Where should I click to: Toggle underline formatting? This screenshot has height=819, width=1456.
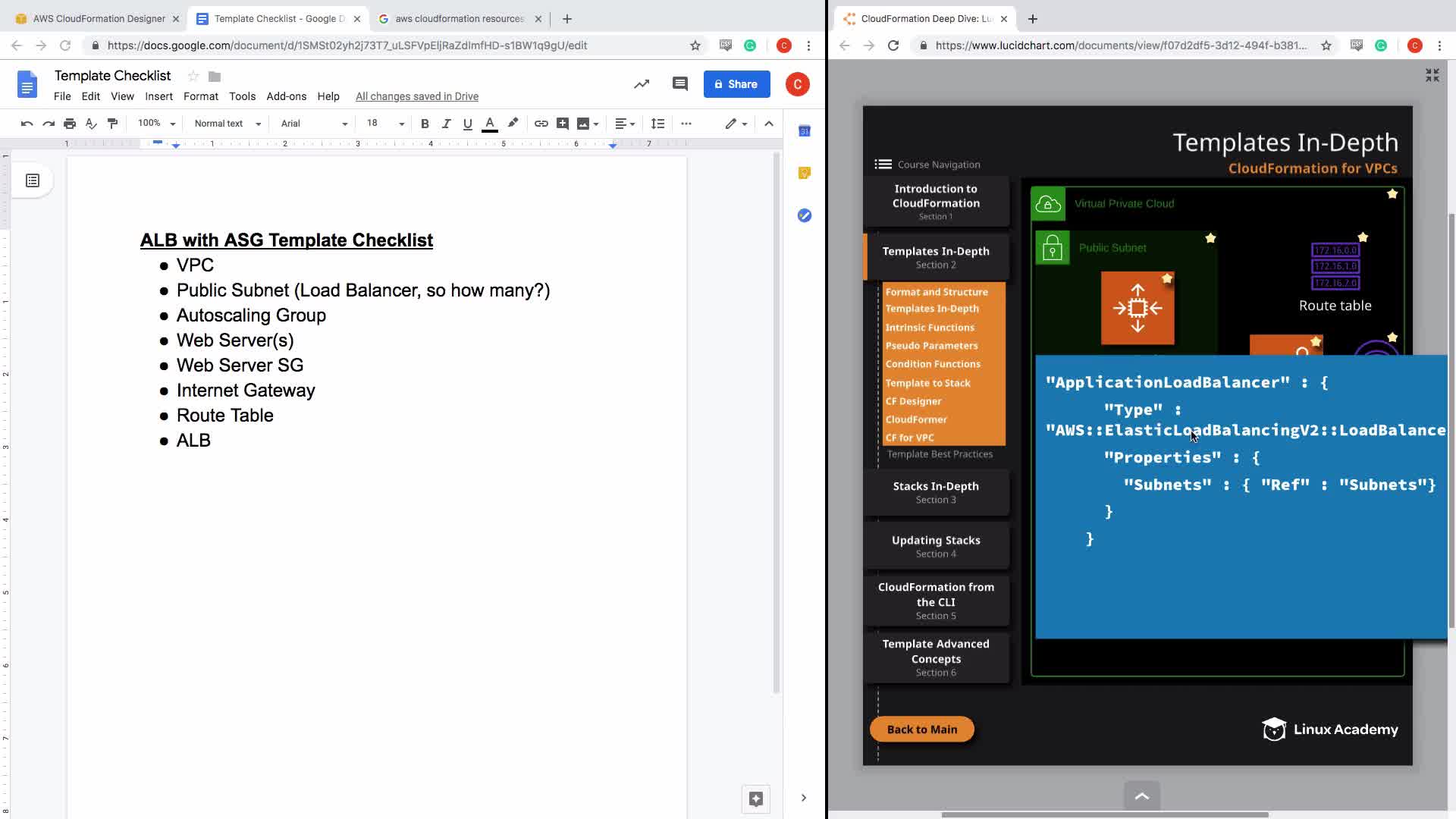point(467,124)
